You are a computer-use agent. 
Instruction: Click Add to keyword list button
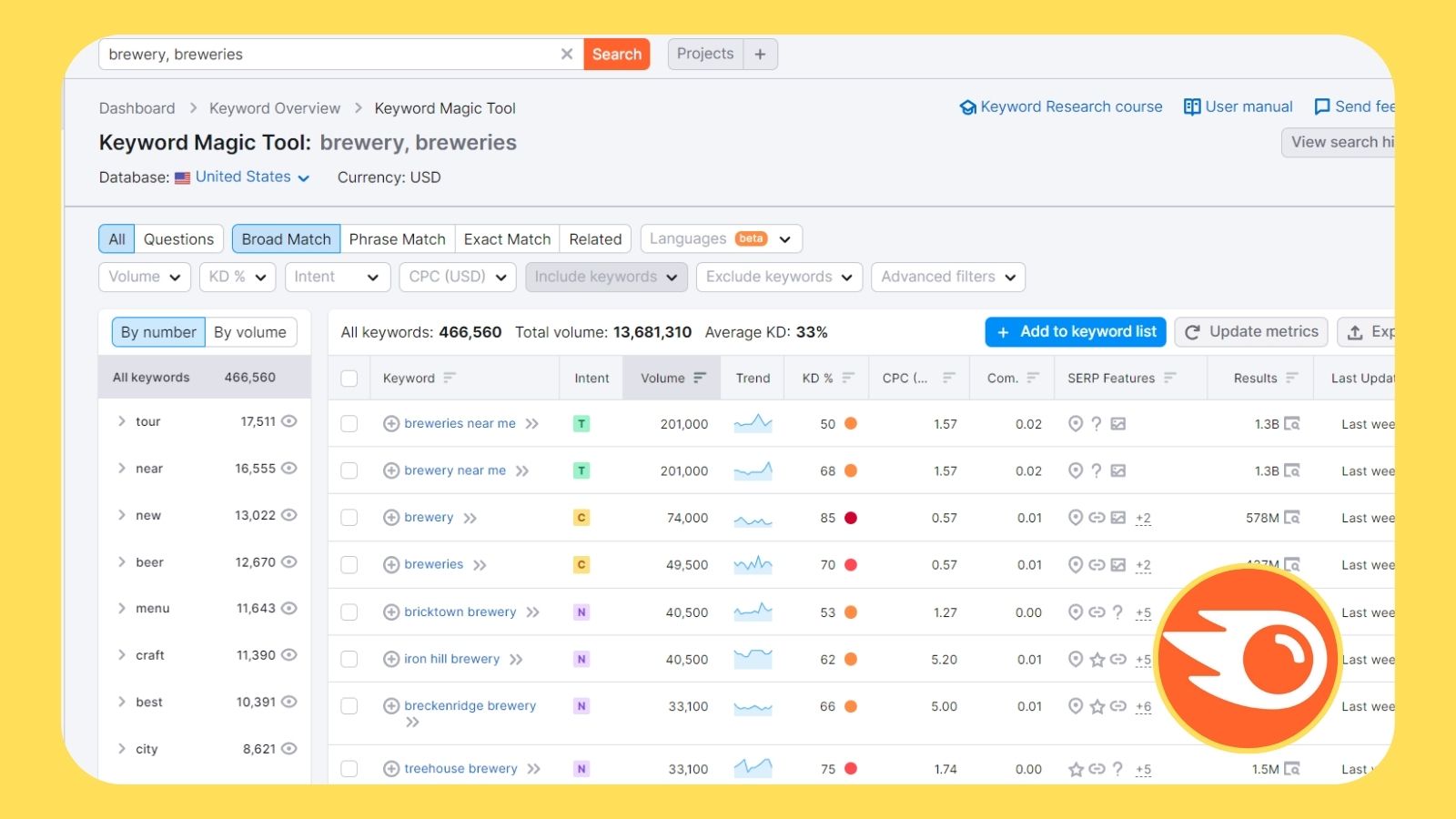pos(1076,332)
